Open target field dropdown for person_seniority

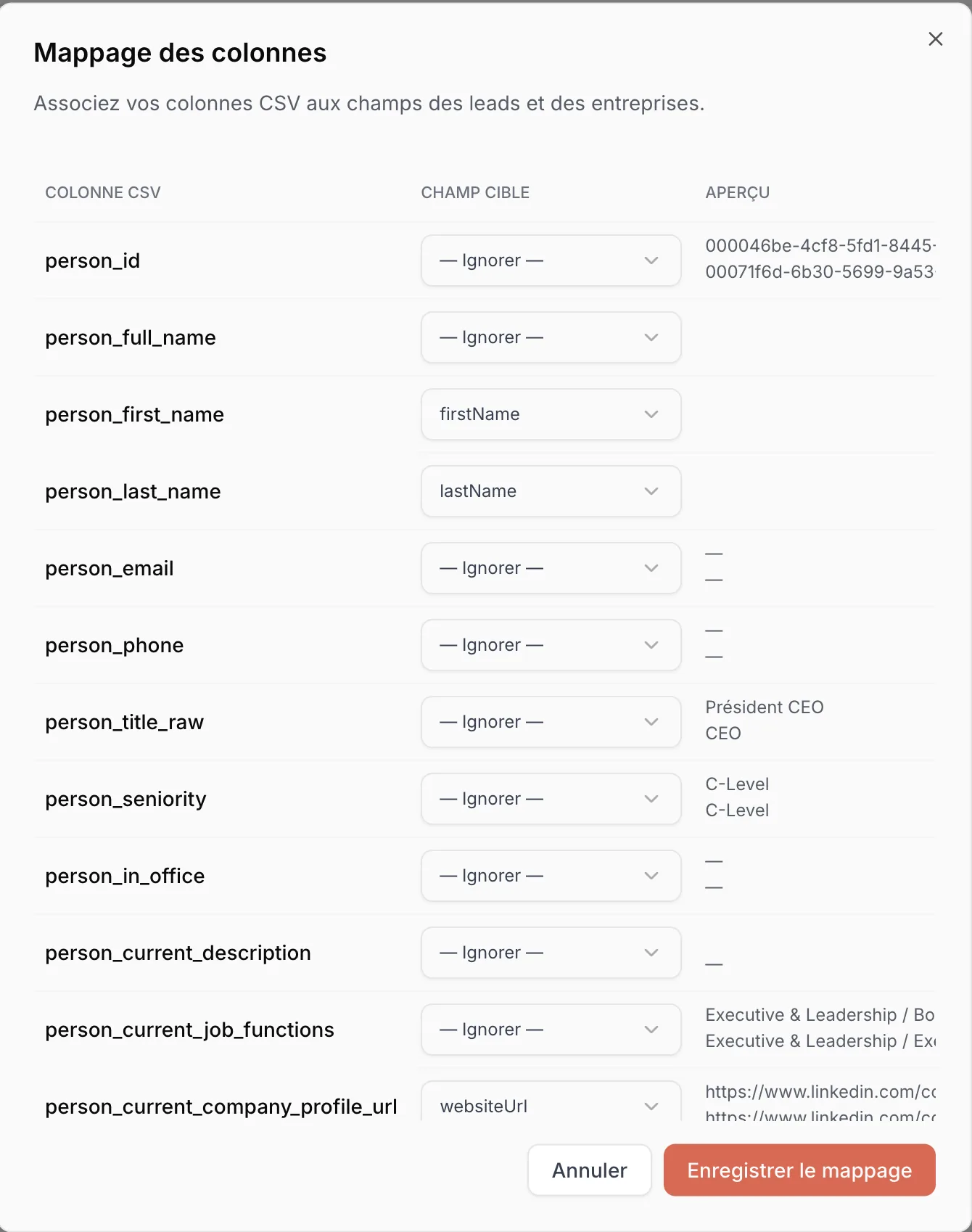[551, 799]
